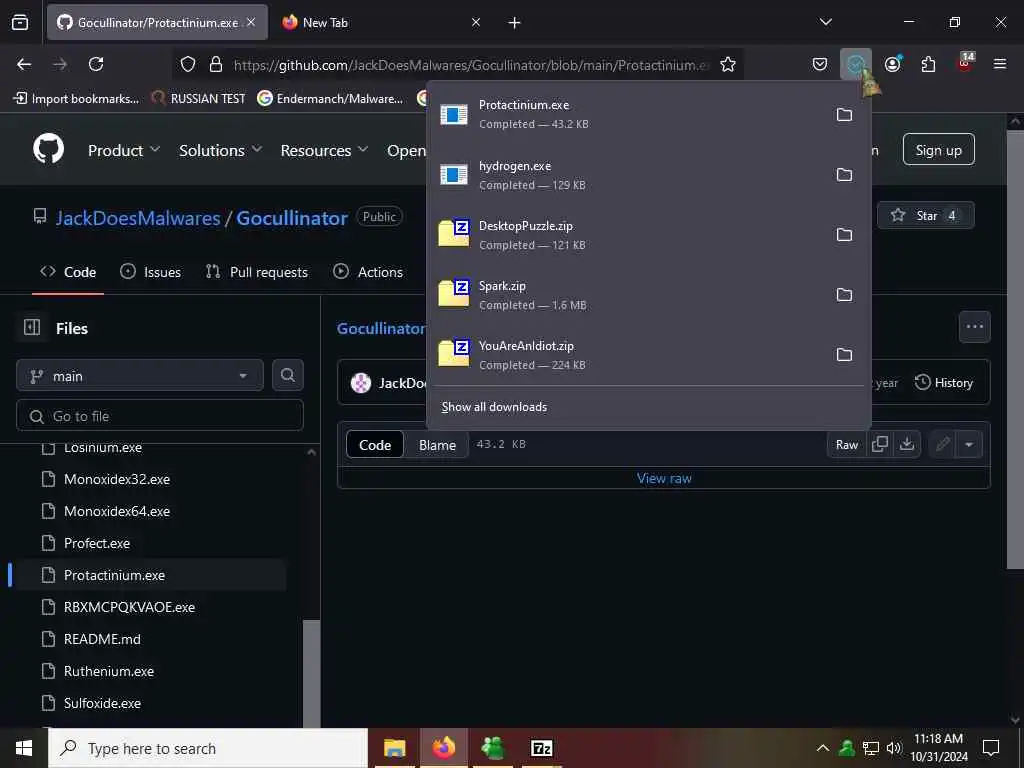Open the main branch dropdown

[140, 376]
